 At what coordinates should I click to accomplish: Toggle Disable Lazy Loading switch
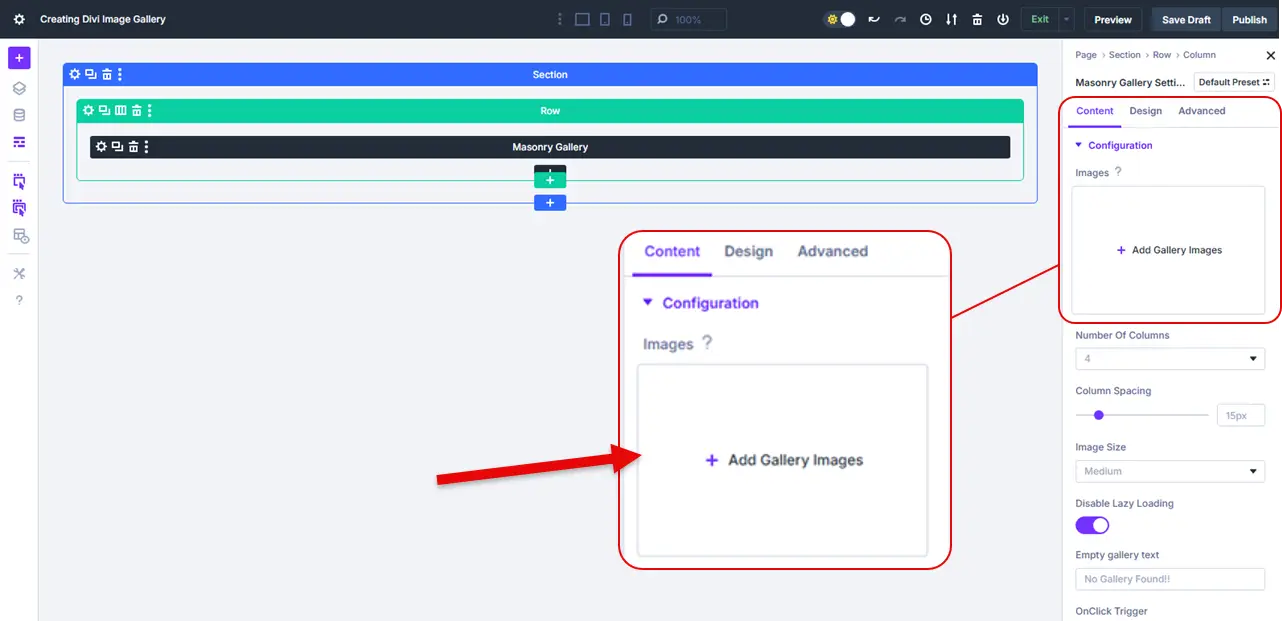point(1092,525)
